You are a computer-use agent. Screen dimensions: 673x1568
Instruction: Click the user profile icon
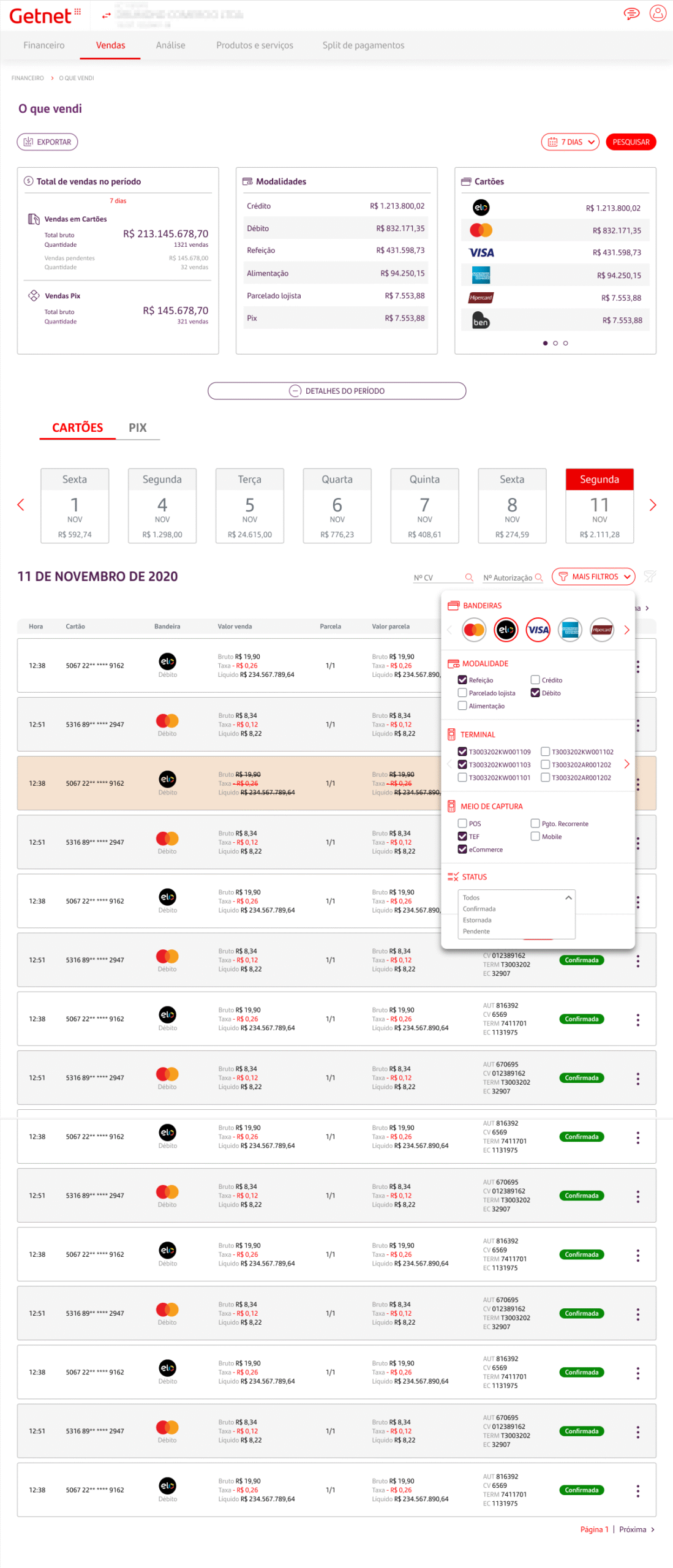click(658, 13)
